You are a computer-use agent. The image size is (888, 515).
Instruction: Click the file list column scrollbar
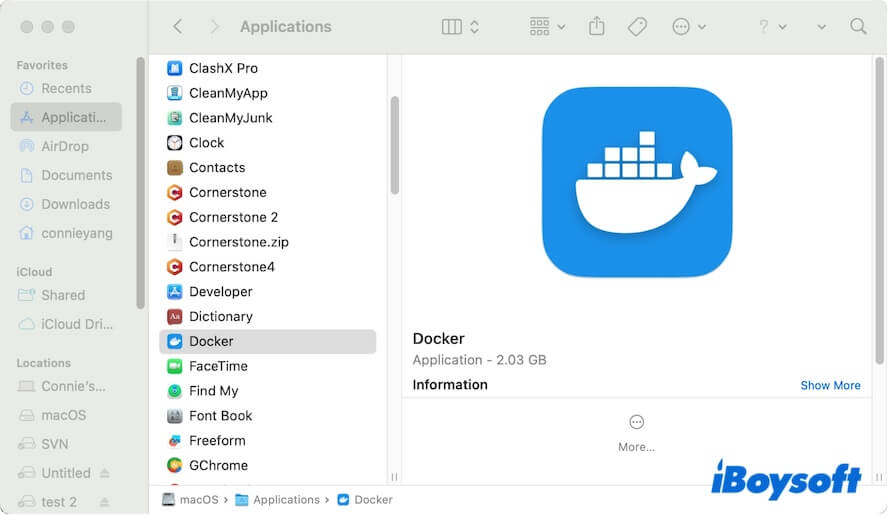(395, 145)
